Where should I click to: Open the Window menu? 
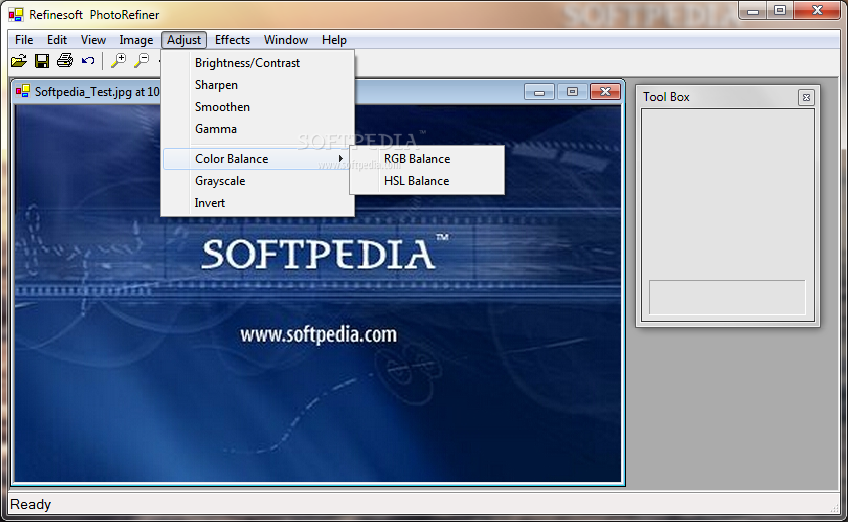pos(286,40)
